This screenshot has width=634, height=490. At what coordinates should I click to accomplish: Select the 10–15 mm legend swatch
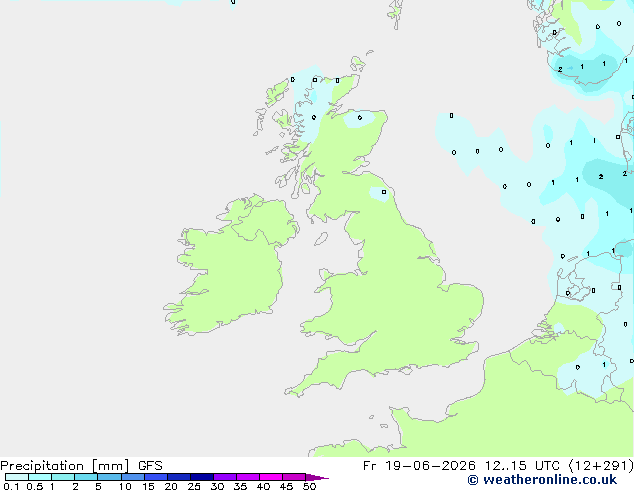(133, 477)
